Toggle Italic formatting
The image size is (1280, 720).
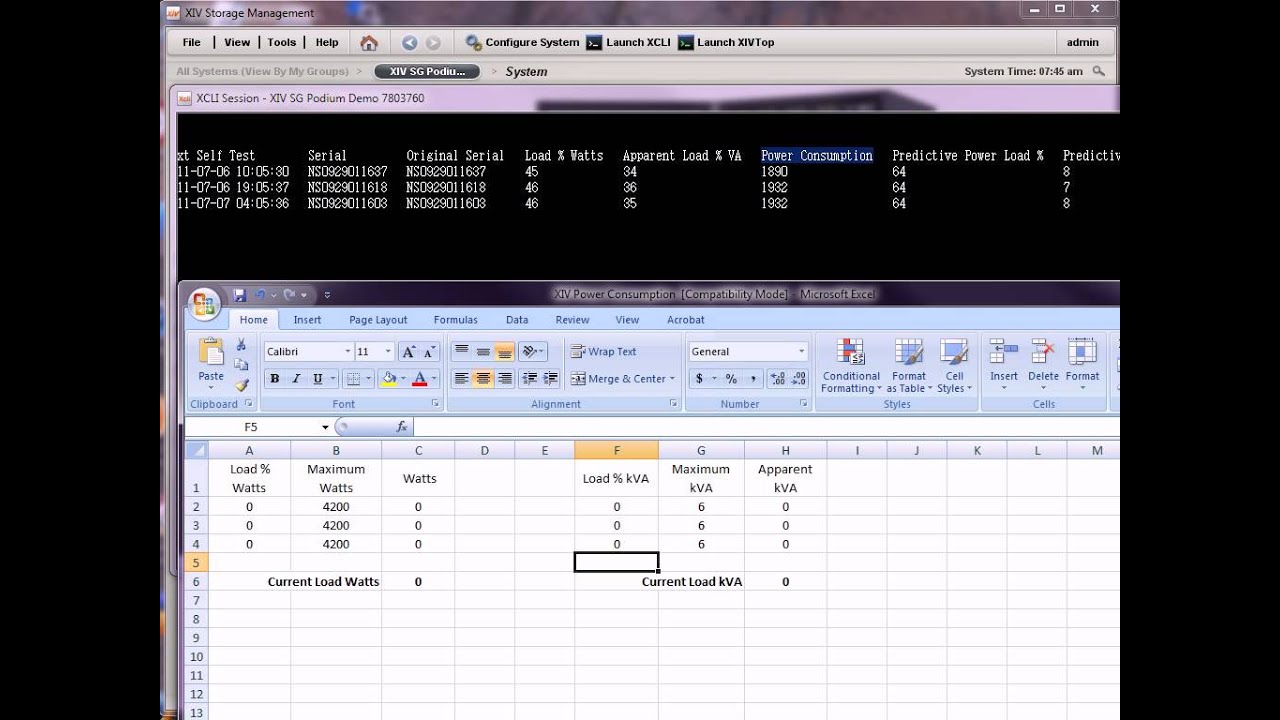coord(296,379)
